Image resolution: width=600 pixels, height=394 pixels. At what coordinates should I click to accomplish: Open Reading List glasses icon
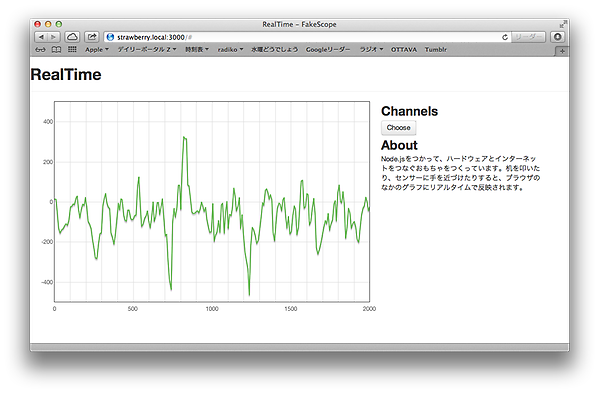(x=40, y=50)
